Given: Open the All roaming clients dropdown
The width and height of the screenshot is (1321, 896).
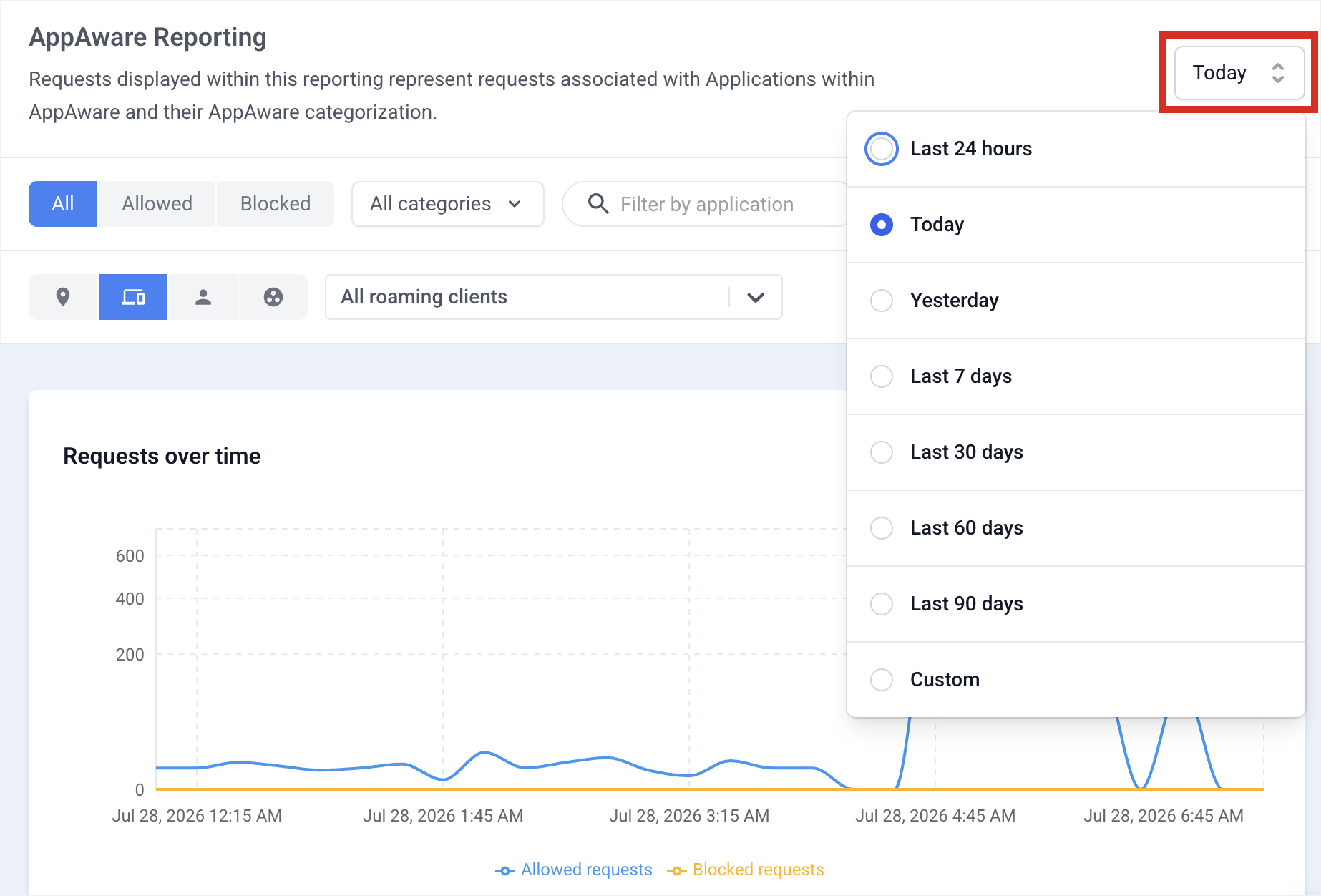Looking at the screenshot, I should click(x=554, y=297).
